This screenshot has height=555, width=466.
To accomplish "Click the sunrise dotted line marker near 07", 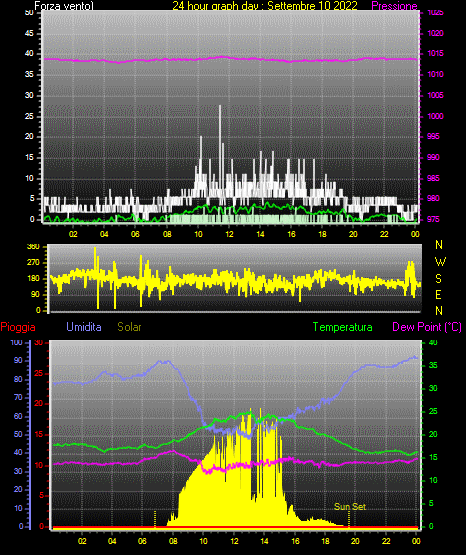I will click(x=155, y=519).
